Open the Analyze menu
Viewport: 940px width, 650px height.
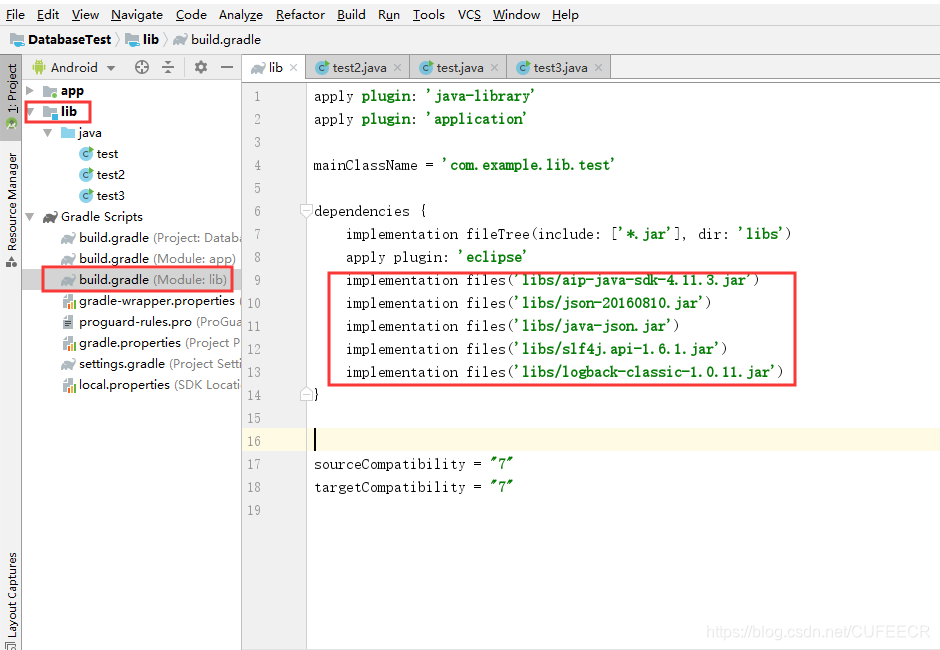(240, 14)
